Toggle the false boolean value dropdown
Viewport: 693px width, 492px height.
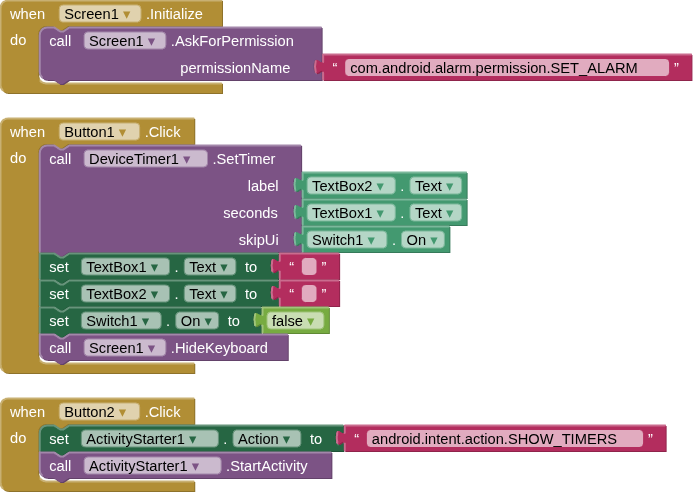tap(295, 321)
